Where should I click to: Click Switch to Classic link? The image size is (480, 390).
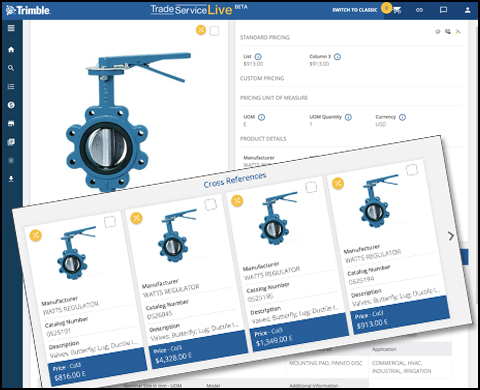[x=354, y=10]
